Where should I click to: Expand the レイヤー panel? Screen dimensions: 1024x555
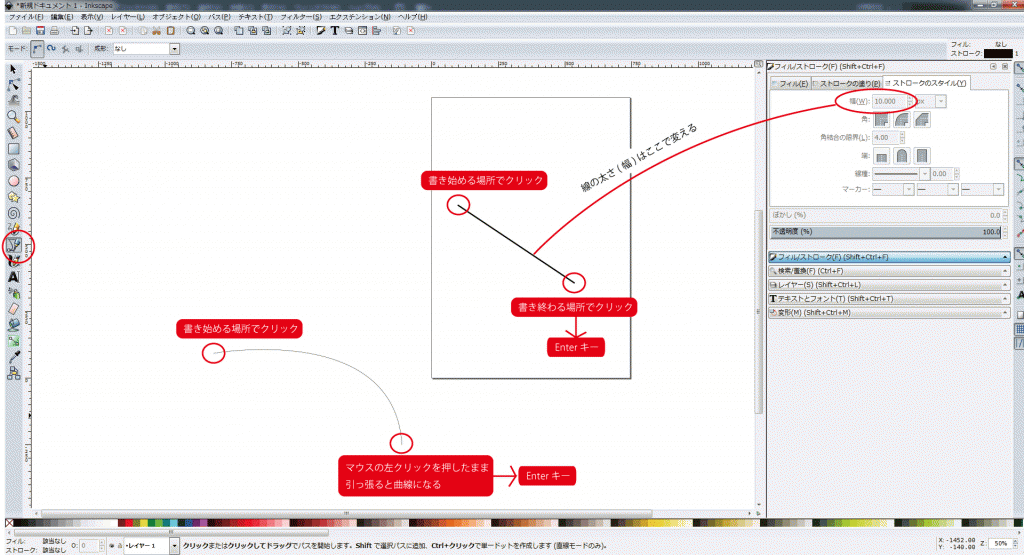coord(889,285)
